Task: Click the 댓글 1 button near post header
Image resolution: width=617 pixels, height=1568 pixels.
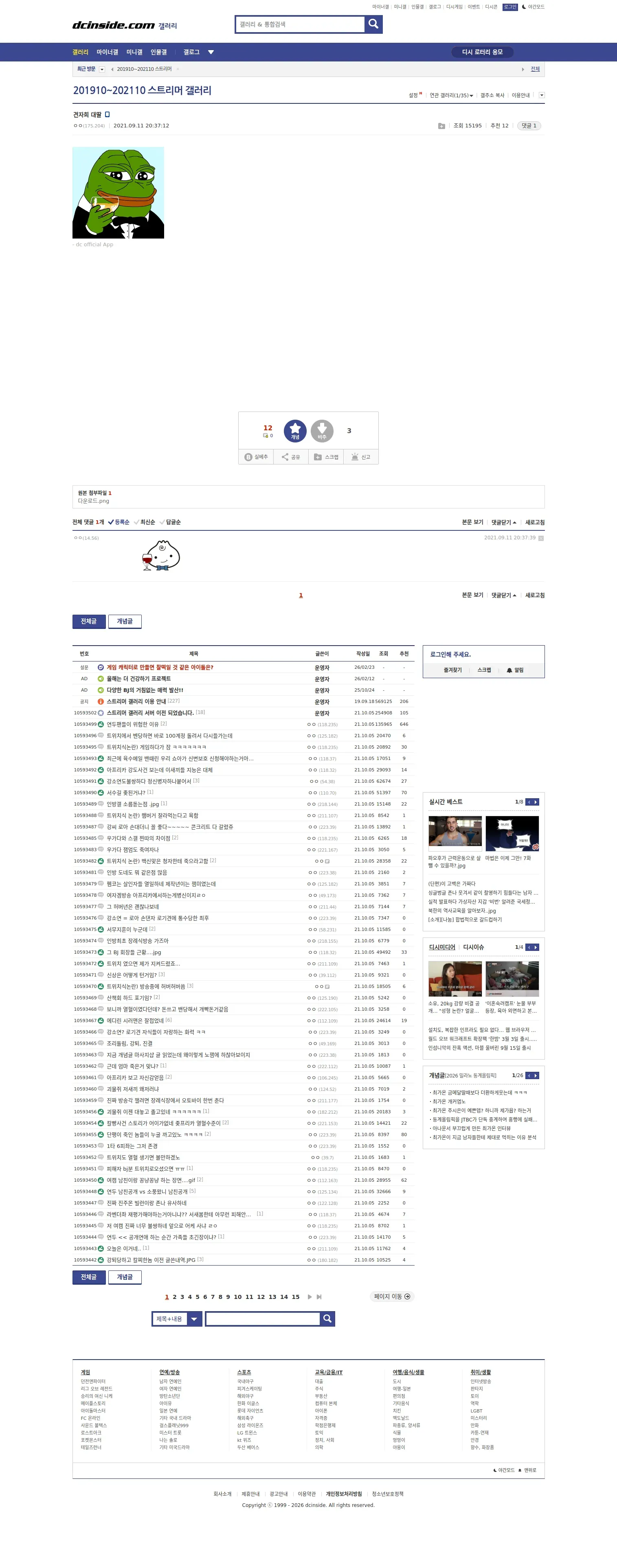Action: coord(529,126)
